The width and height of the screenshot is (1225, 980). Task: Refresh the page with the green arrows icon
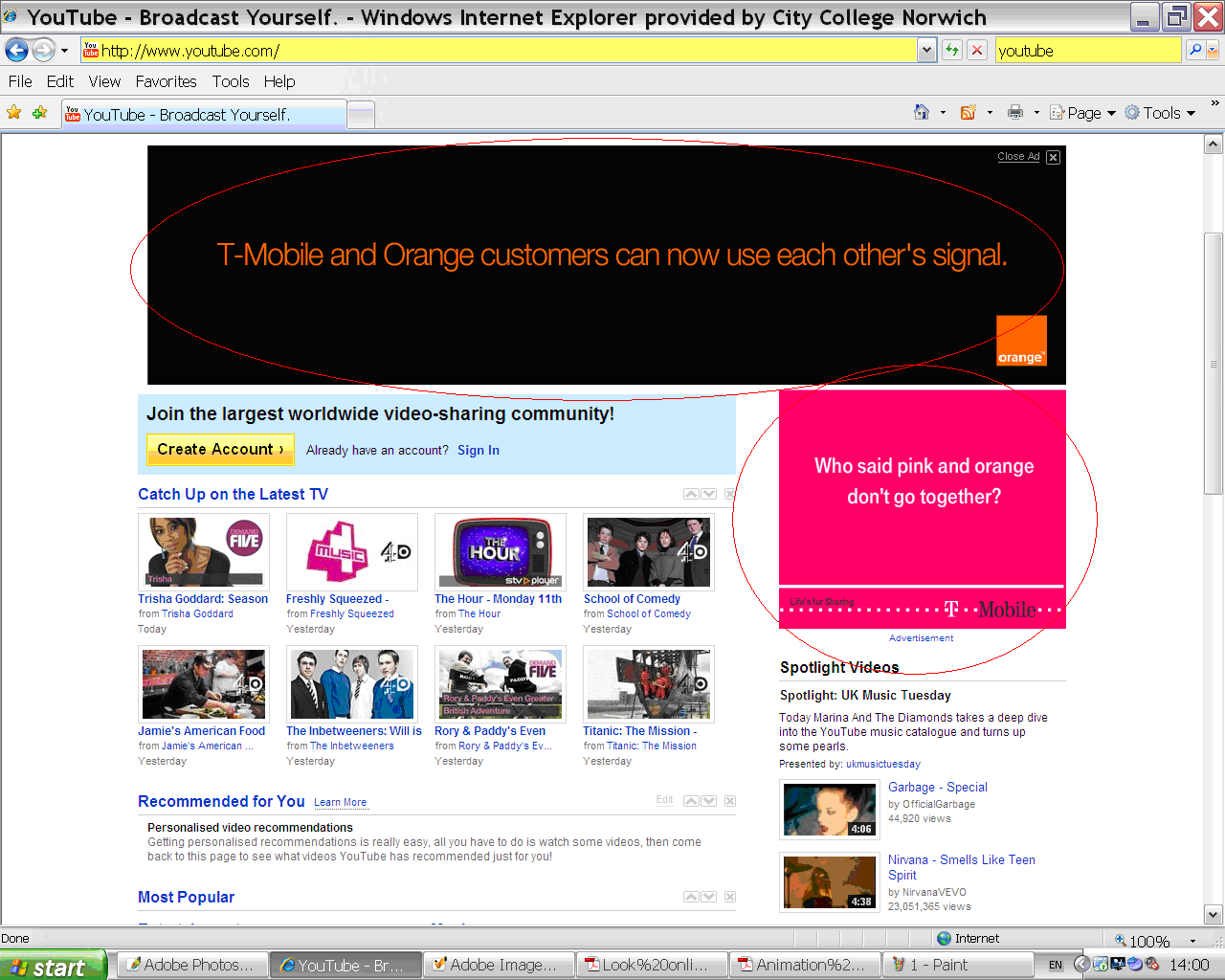click(x=952, y=50)
